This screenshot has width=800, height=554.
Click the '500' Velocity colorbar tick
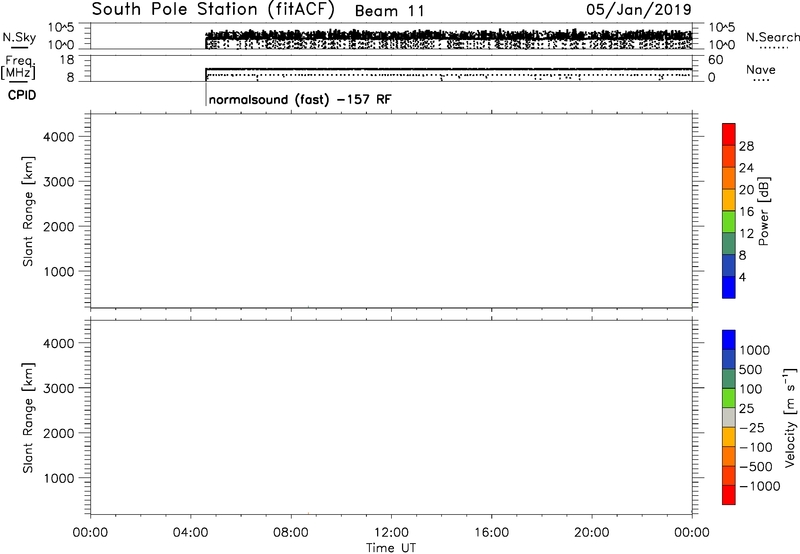750,370
